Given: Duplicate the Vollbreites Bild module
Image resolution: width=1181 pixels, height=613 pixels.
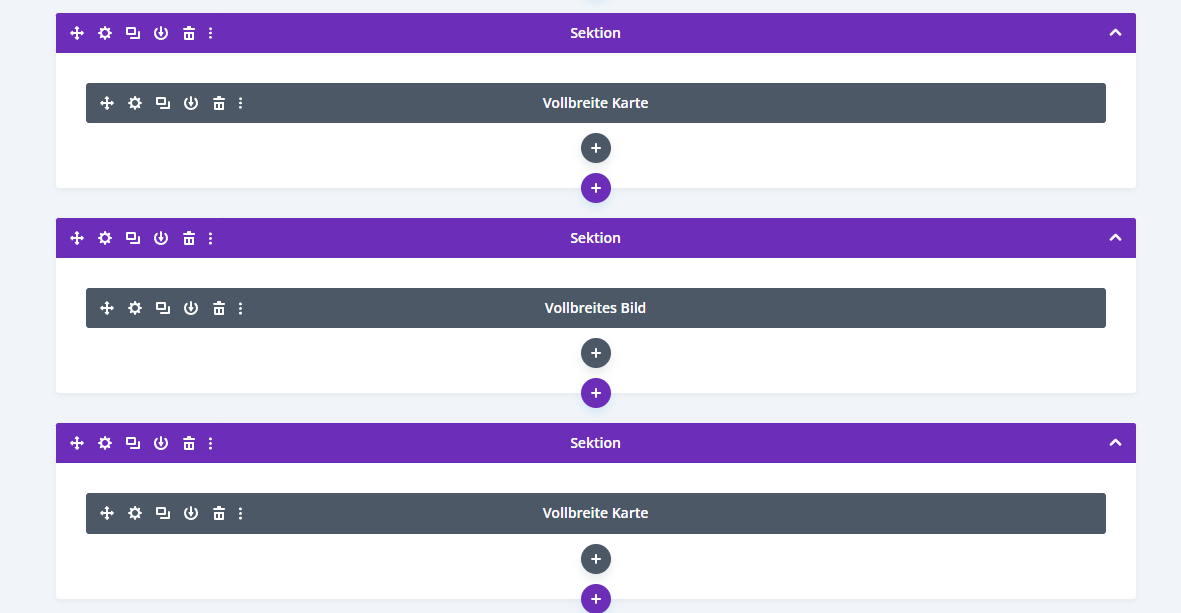Looking at the screenshot, I should (x=163, y=308).
